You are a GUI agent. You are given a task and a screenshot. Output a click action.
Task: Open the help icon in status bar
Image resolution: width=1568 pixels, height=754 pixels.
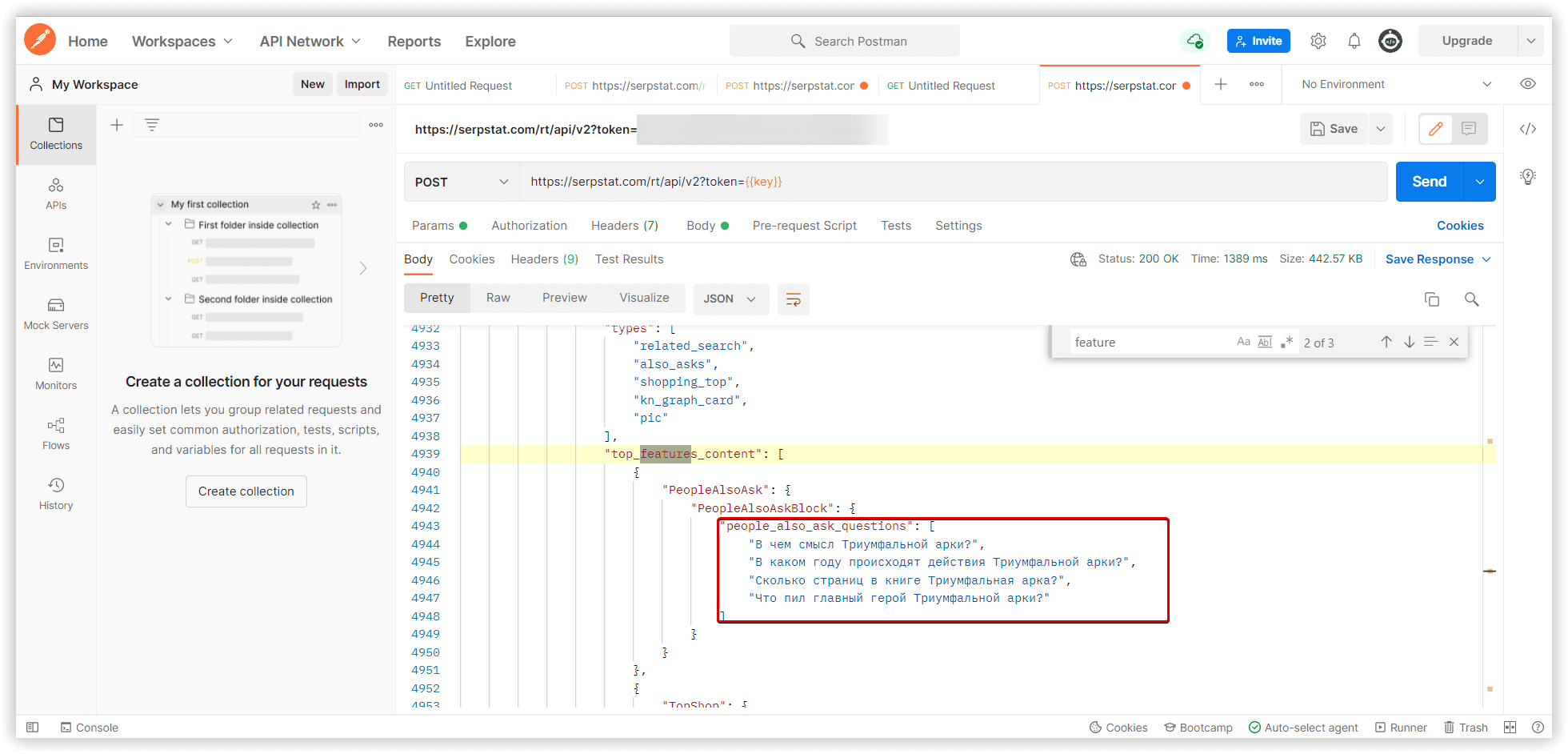[1538, 728]
